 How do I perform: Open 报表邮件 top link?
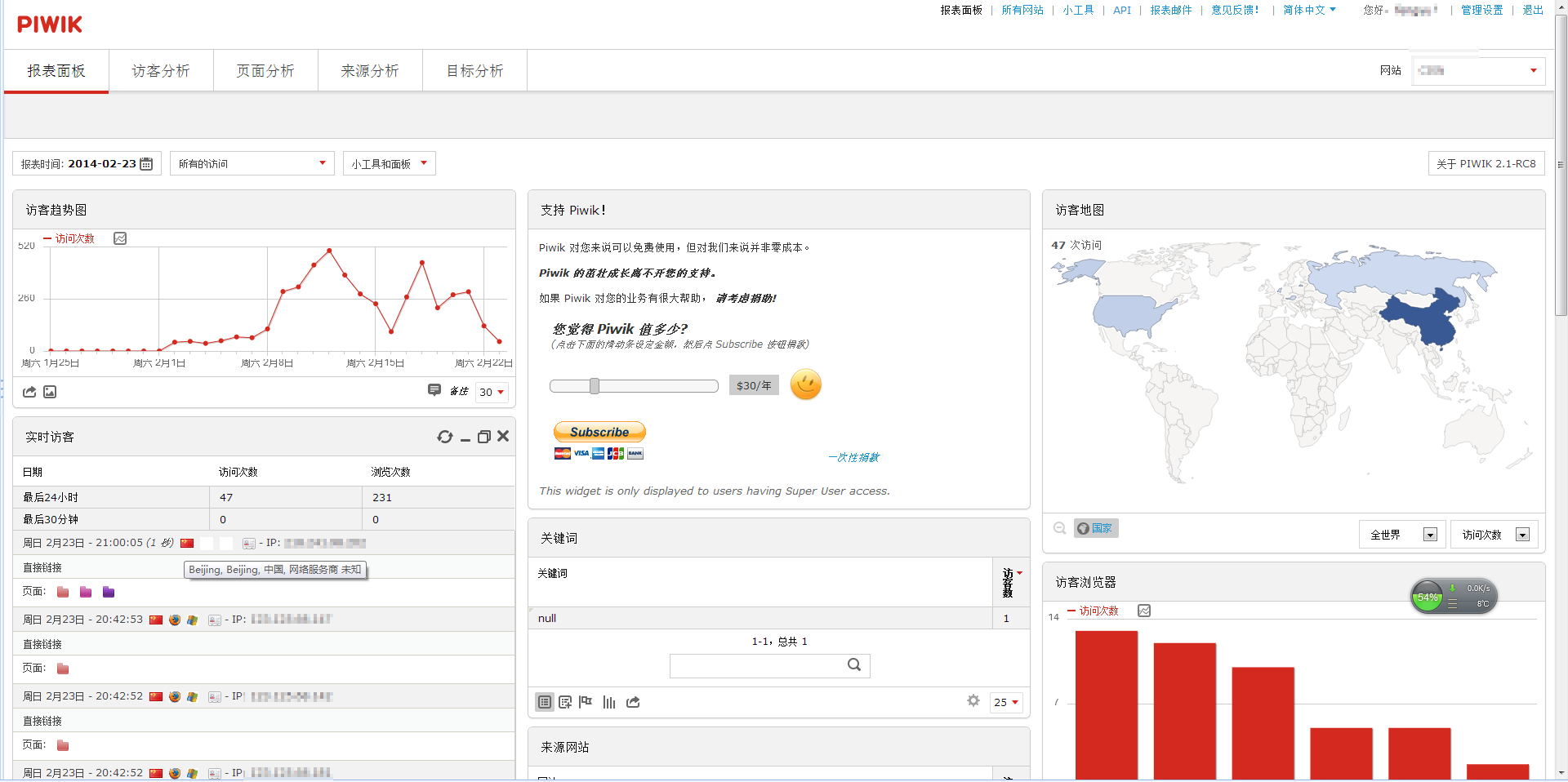pos(1171,10)
